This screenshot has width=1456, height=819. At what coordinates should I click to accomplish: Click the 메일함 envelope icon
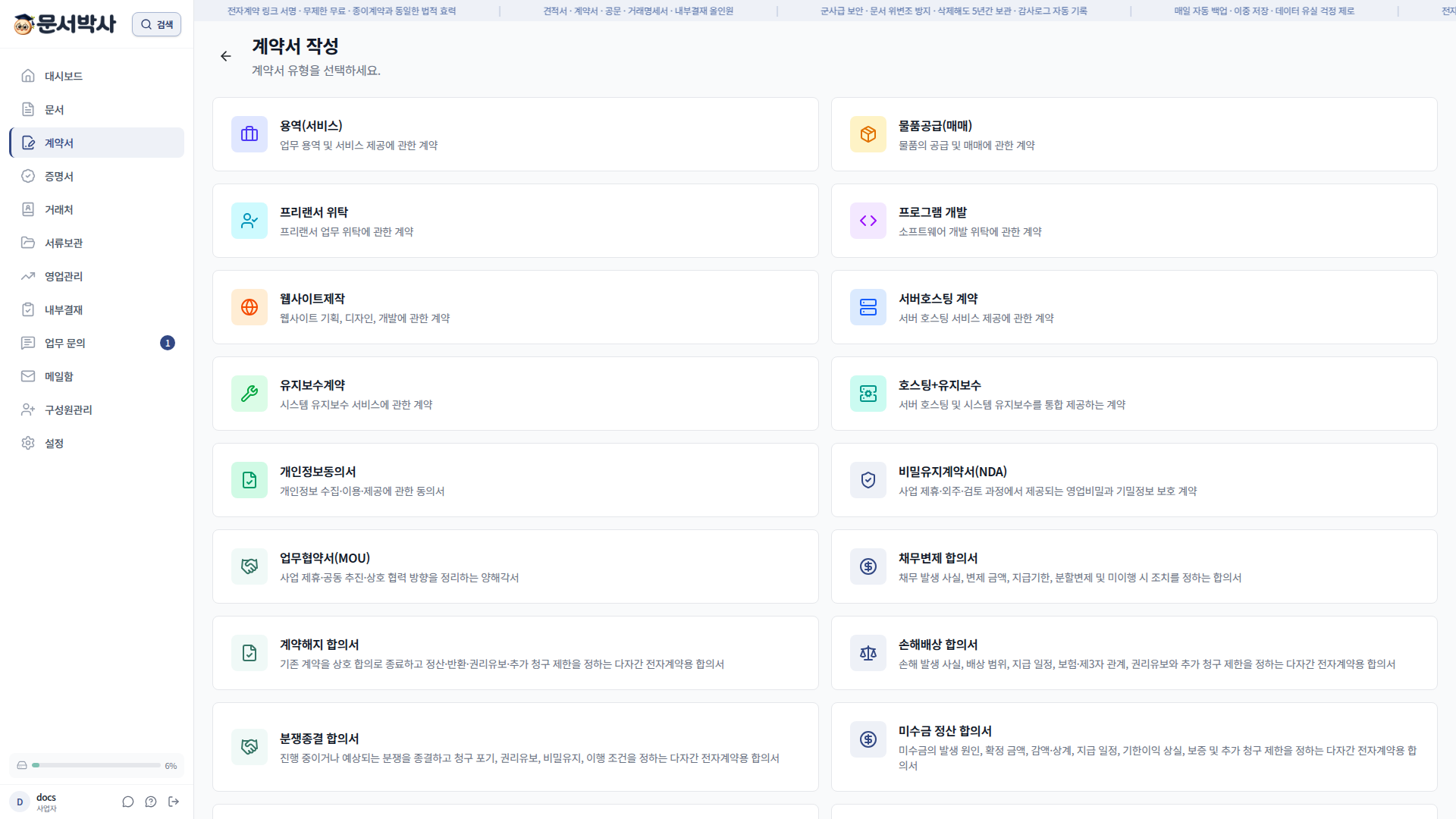28,376
